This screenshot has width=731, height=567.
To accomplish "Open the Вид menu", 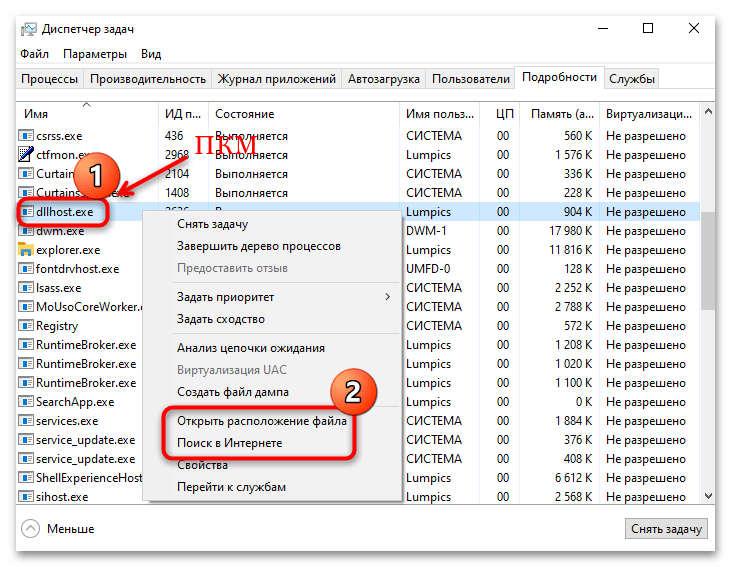I will point(151,54).
